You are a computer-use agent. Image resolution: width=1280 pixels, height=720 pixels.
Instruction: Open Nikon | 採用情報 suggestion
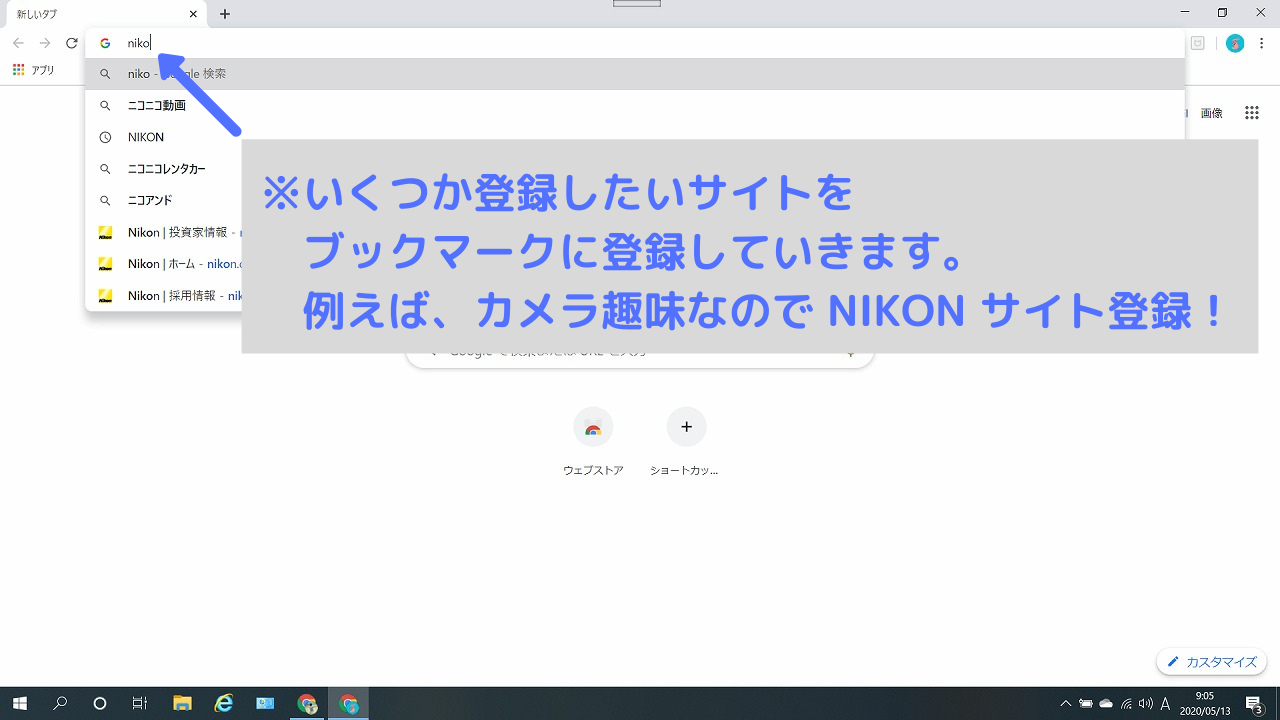point(165,296)
